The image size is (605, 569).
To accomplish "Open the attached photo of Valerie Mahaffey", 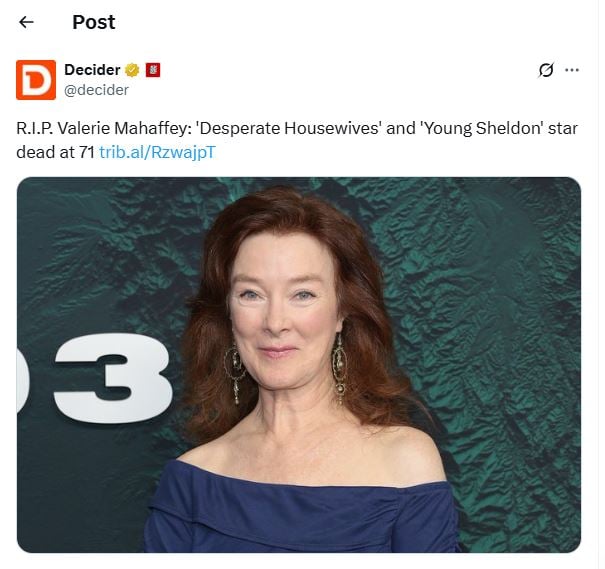I will click(299, 365).
